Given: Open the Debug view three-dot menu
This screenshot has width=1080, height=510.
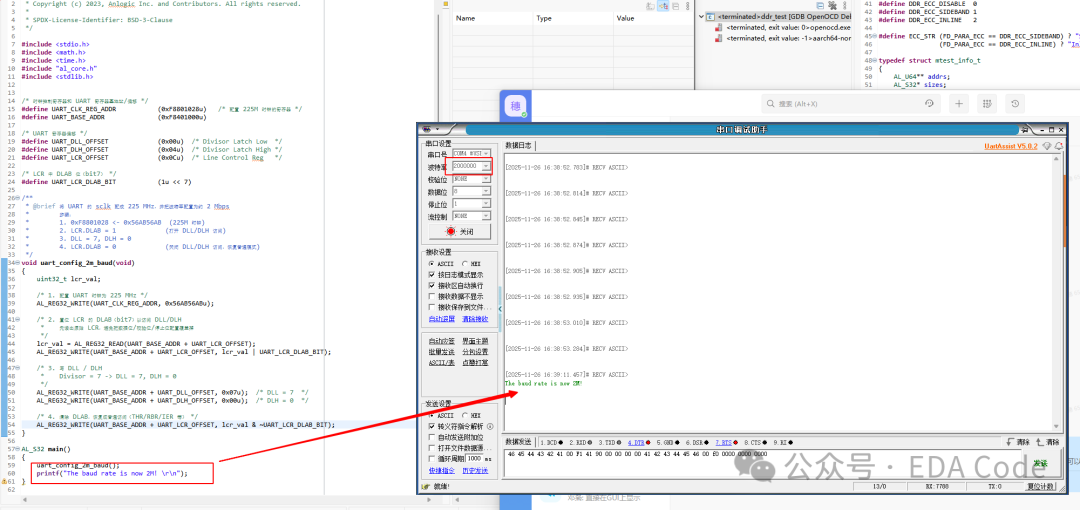Looking at the screenshot, I should coord(844,6).
